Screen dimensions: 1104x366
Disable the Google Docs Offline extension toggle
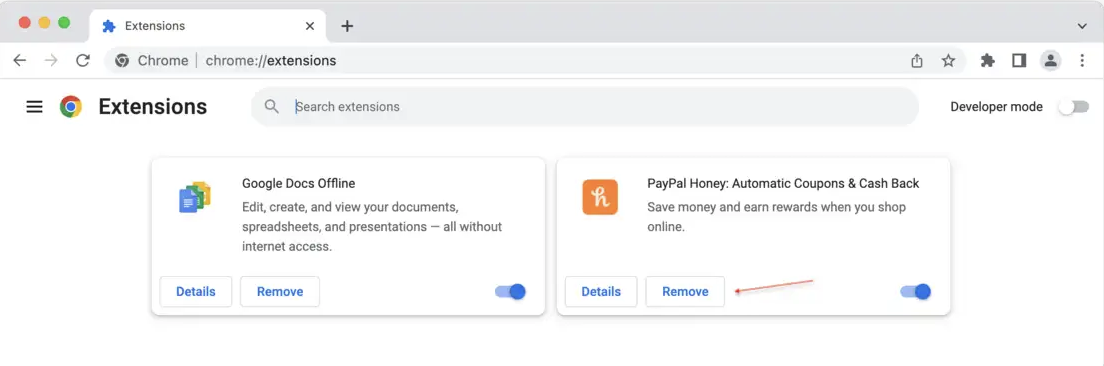[x=510, y=291]
